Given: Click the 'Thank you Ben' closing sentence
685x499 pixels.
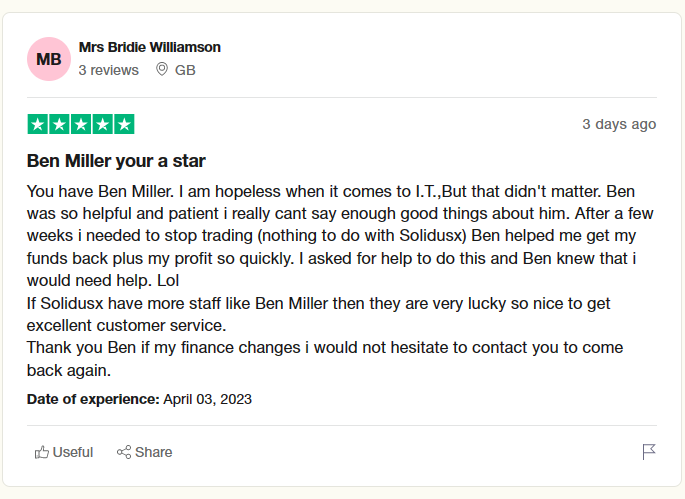Looking at the screenshot, I should pyautogui.click(x=325, y=359).
